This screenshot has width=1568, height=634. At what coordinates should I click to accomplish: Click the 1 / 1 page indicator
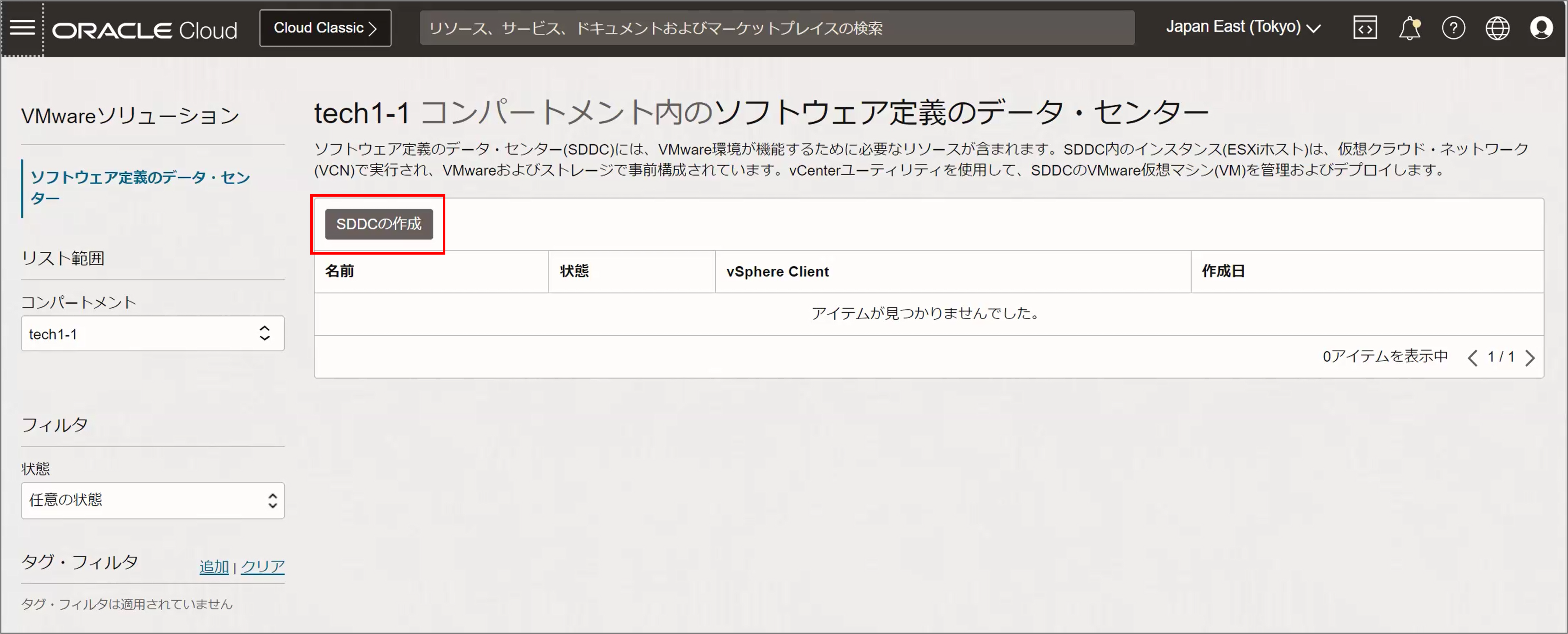(x=1500, y=357)
